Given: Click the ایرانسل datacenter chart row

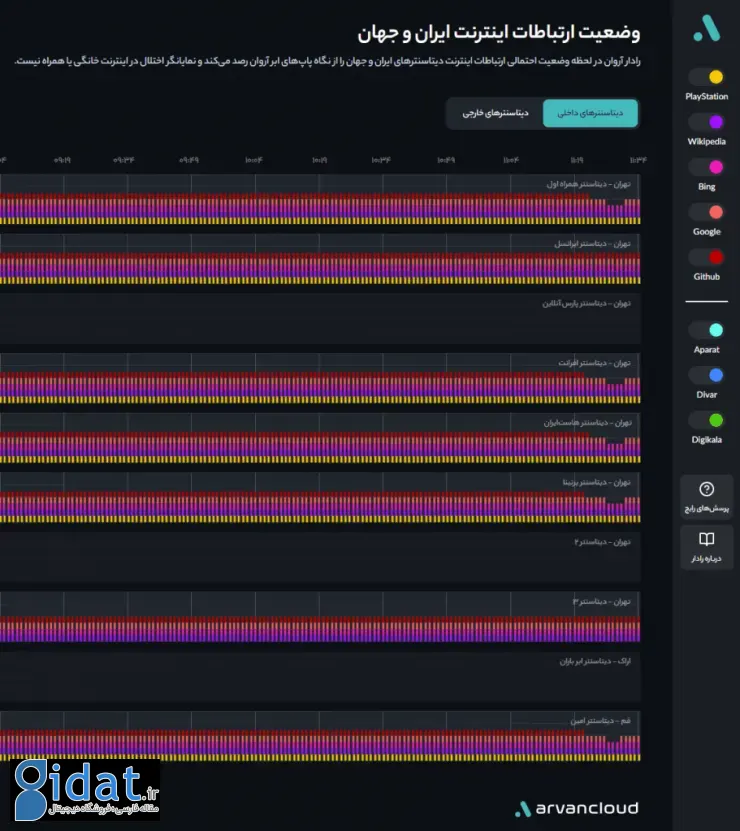Looking at the screenshot, I should pyautogui.click(x=320, y=260).
